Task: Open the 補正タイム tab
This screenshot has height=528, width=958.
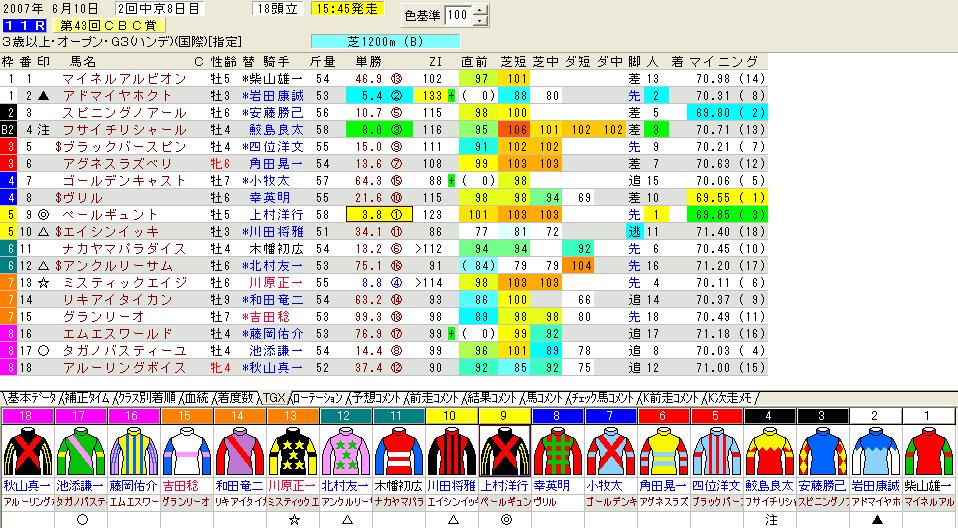Action: coord(86,398)
